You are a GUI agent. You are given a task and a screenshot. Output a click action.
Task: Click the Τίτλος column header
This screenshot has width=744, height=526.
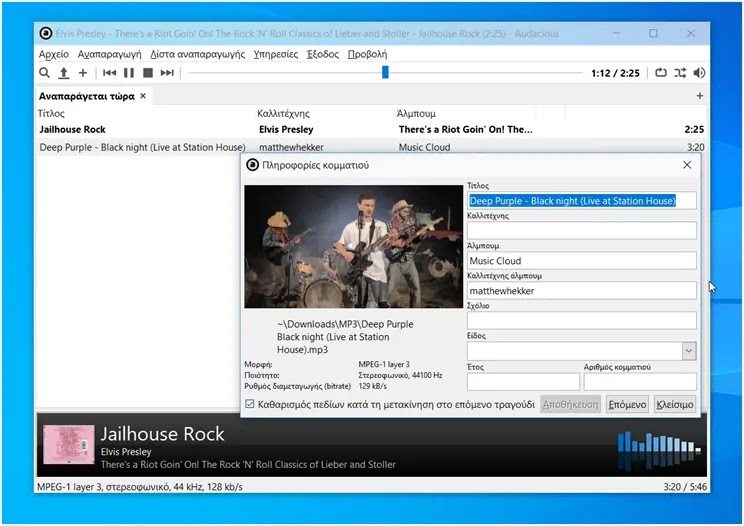click(51, 113)
